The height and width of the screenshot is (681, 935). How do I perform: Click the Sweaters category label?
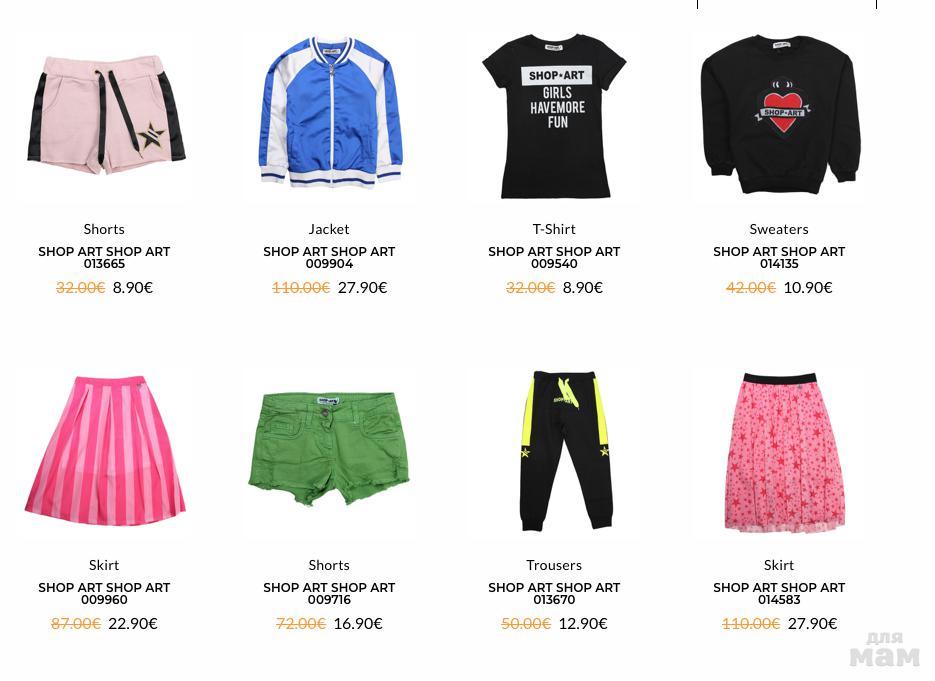click(x=779, y=230)
